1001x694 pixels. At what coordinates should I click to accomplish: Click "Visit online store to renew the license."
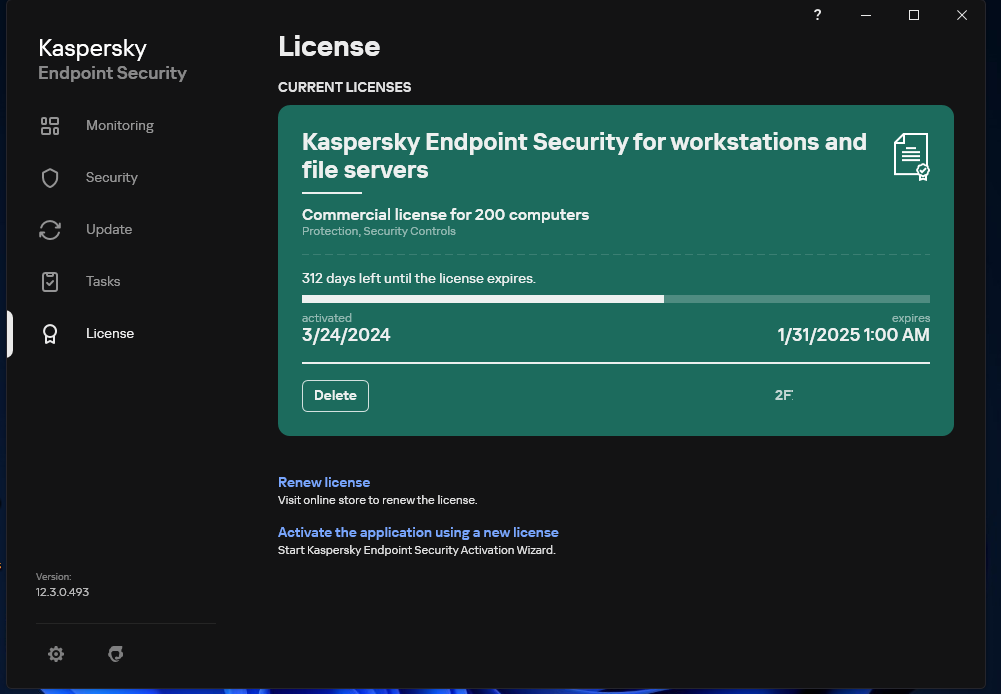point(377,500)
